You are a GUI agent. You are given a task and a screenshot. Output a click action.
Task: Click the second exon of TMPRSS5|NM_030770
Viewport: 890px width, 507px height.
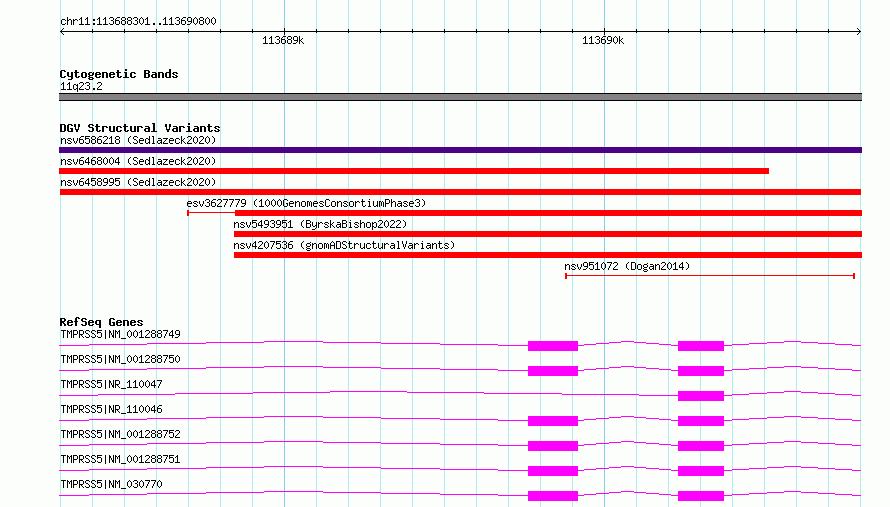[701, 496]
